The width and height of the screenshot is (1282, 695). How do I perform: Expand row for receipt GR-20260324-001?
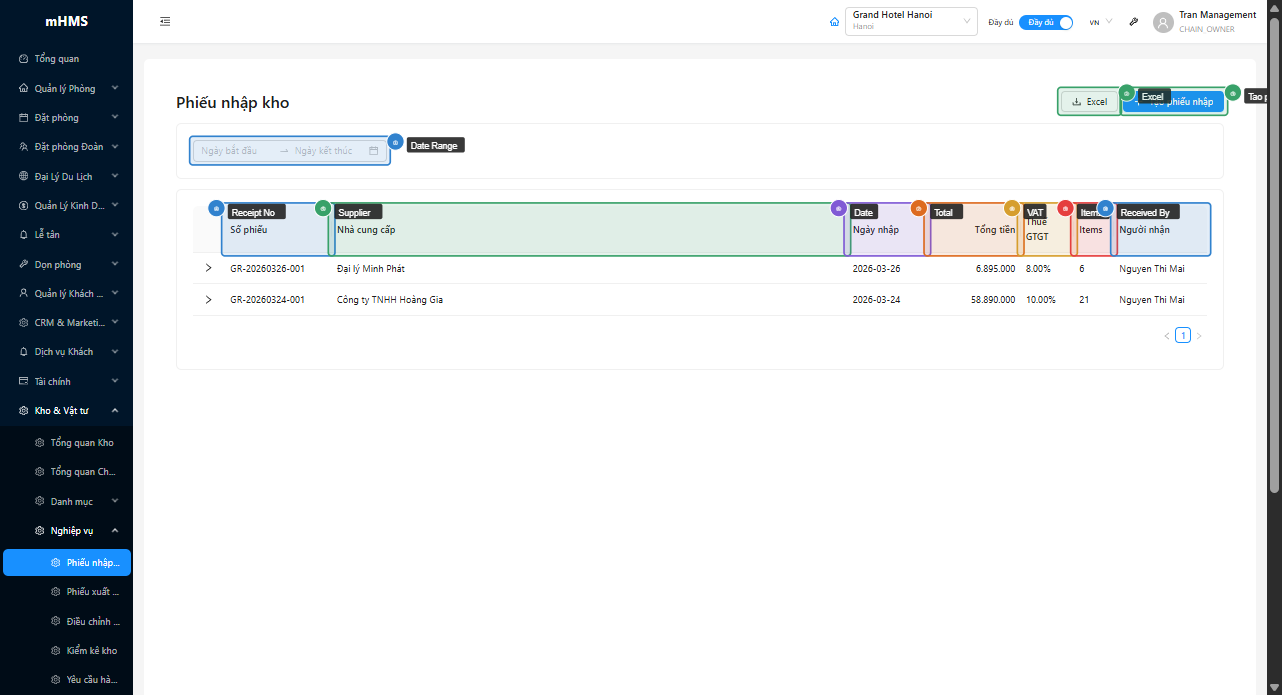[x=208, y=300]
